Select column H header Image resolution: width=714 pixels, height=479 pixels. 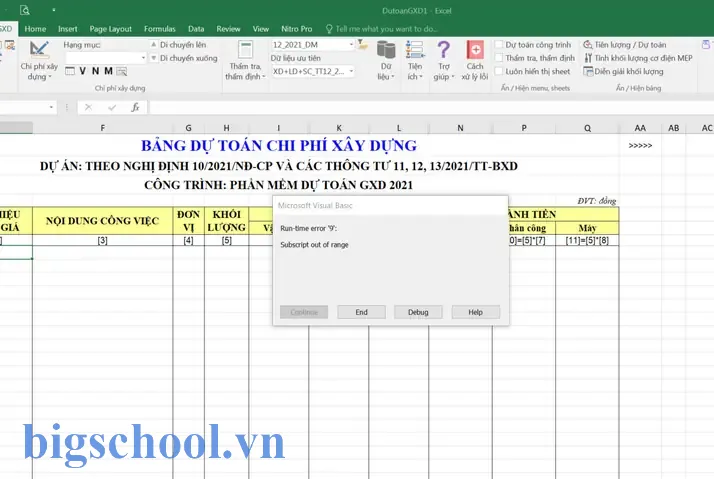coord(226,128)
